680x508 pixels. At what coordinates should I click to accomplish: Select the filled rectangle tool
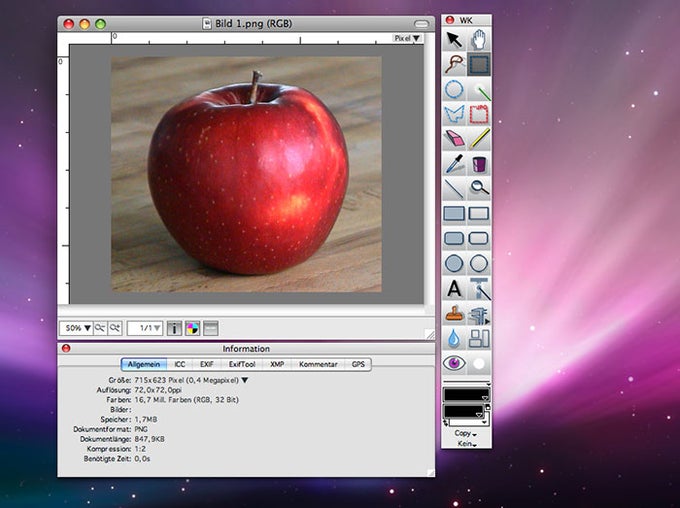(x=454, y=213)
